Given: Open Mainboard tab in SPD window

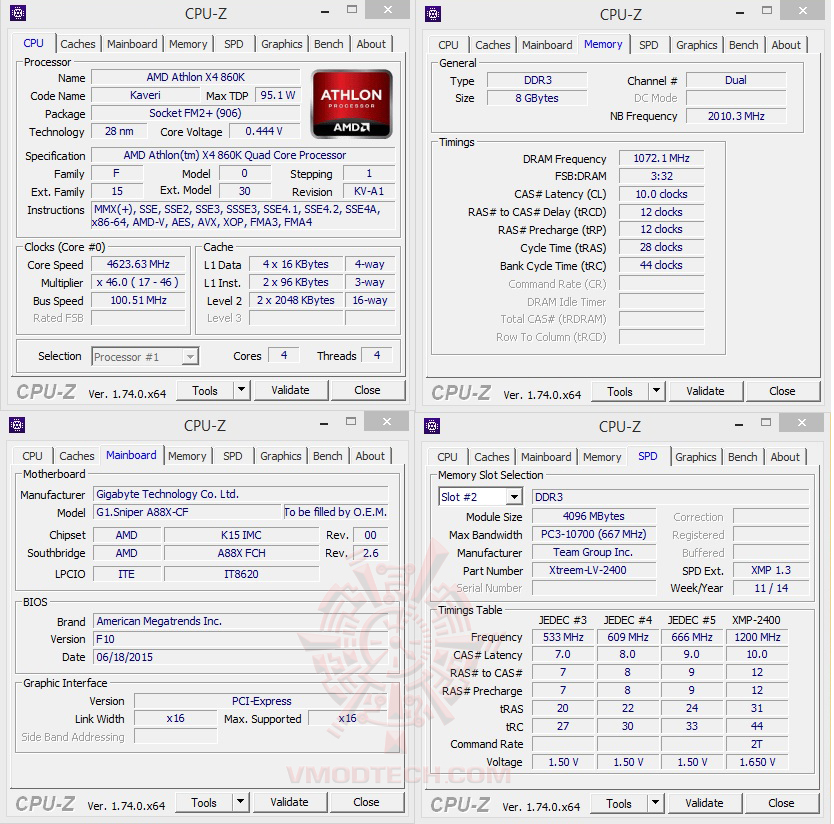Looking at the screenshot, I should (546, 457).
